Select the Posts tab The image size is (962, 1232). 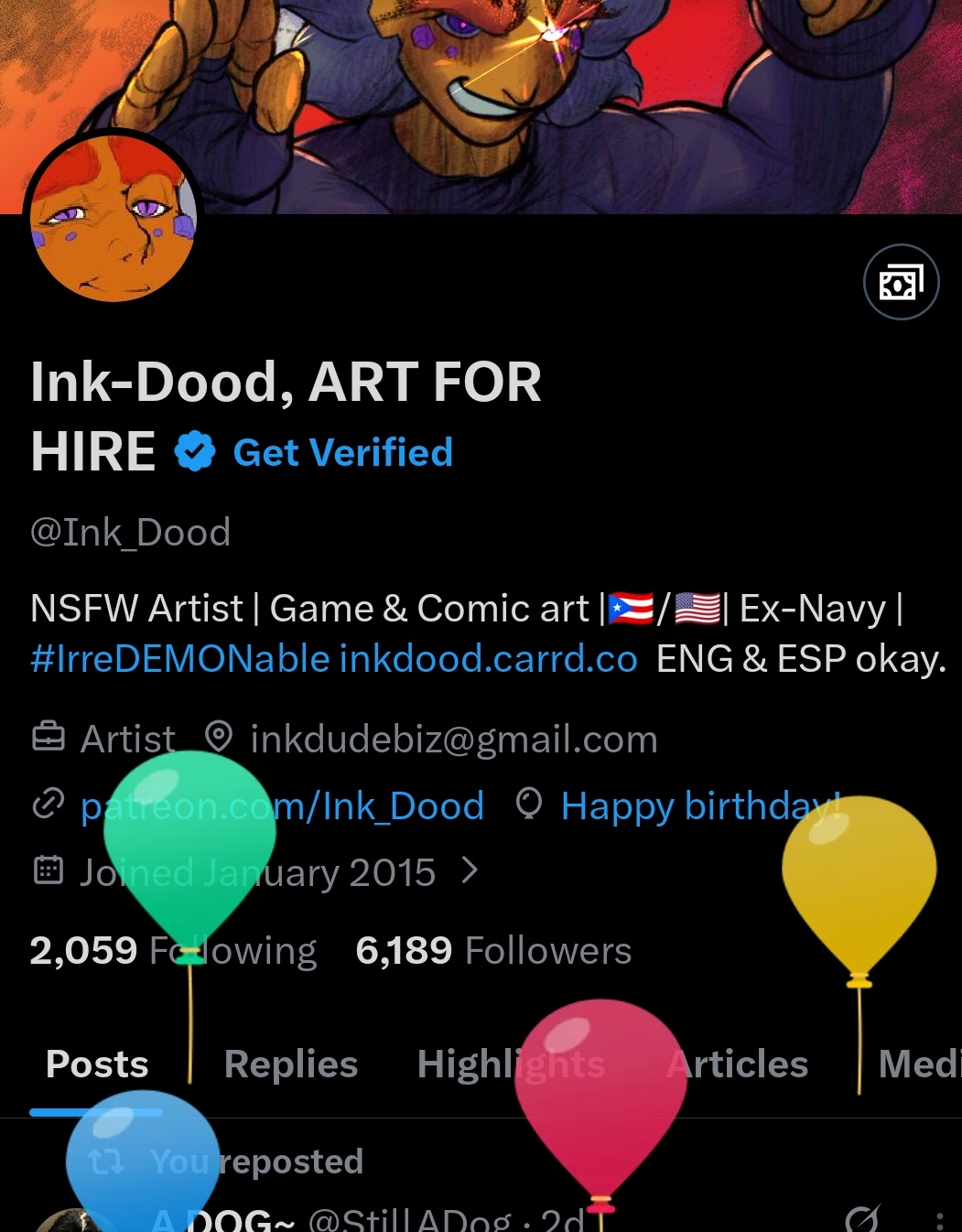tap(97, 1064)
